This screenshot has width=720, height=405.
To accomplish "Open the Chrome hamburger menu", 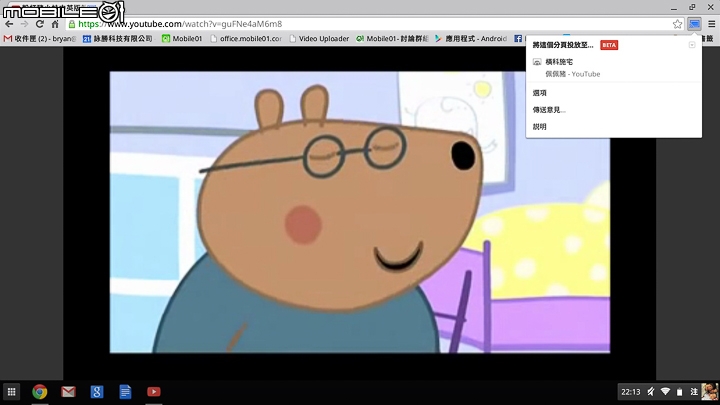I will point(711,24).
